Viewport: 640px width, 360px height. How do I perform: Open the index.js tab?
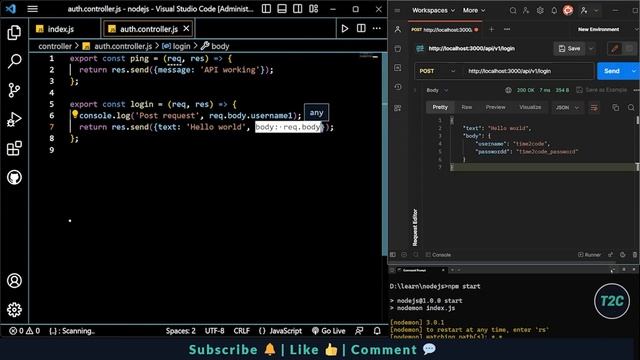[60, 29]
